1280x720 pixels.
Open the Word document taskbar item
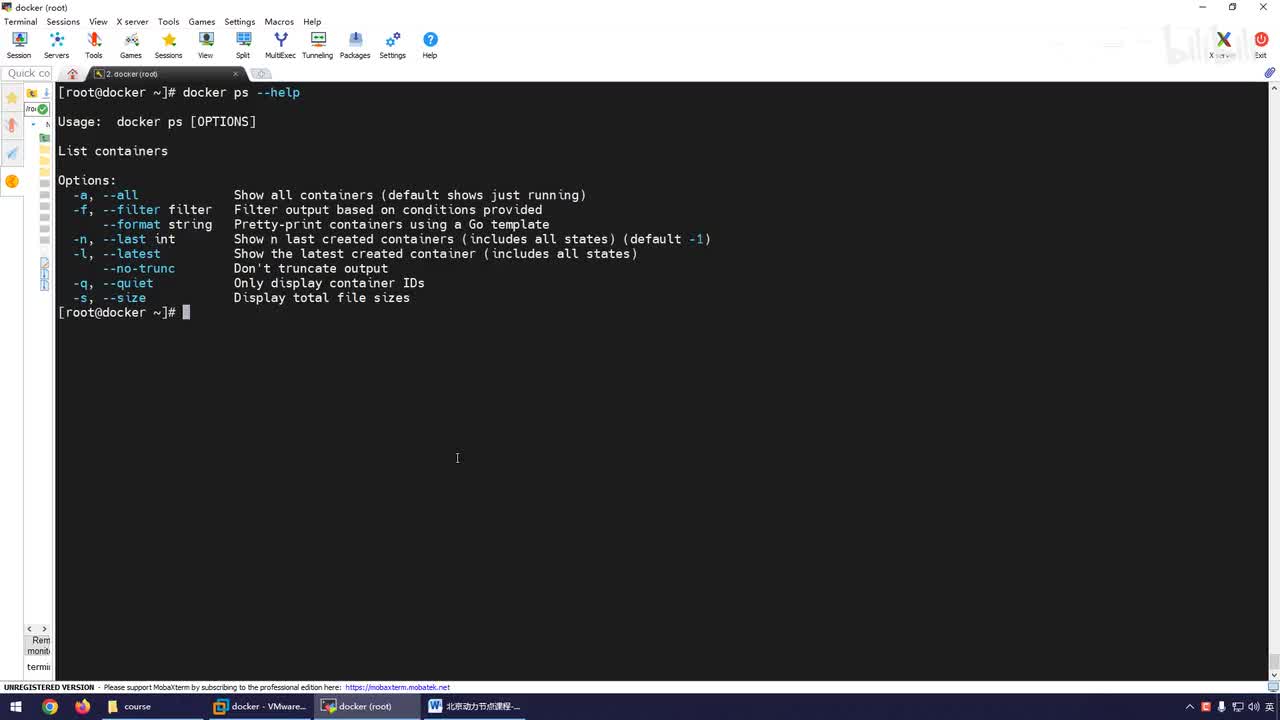[475, 706]
